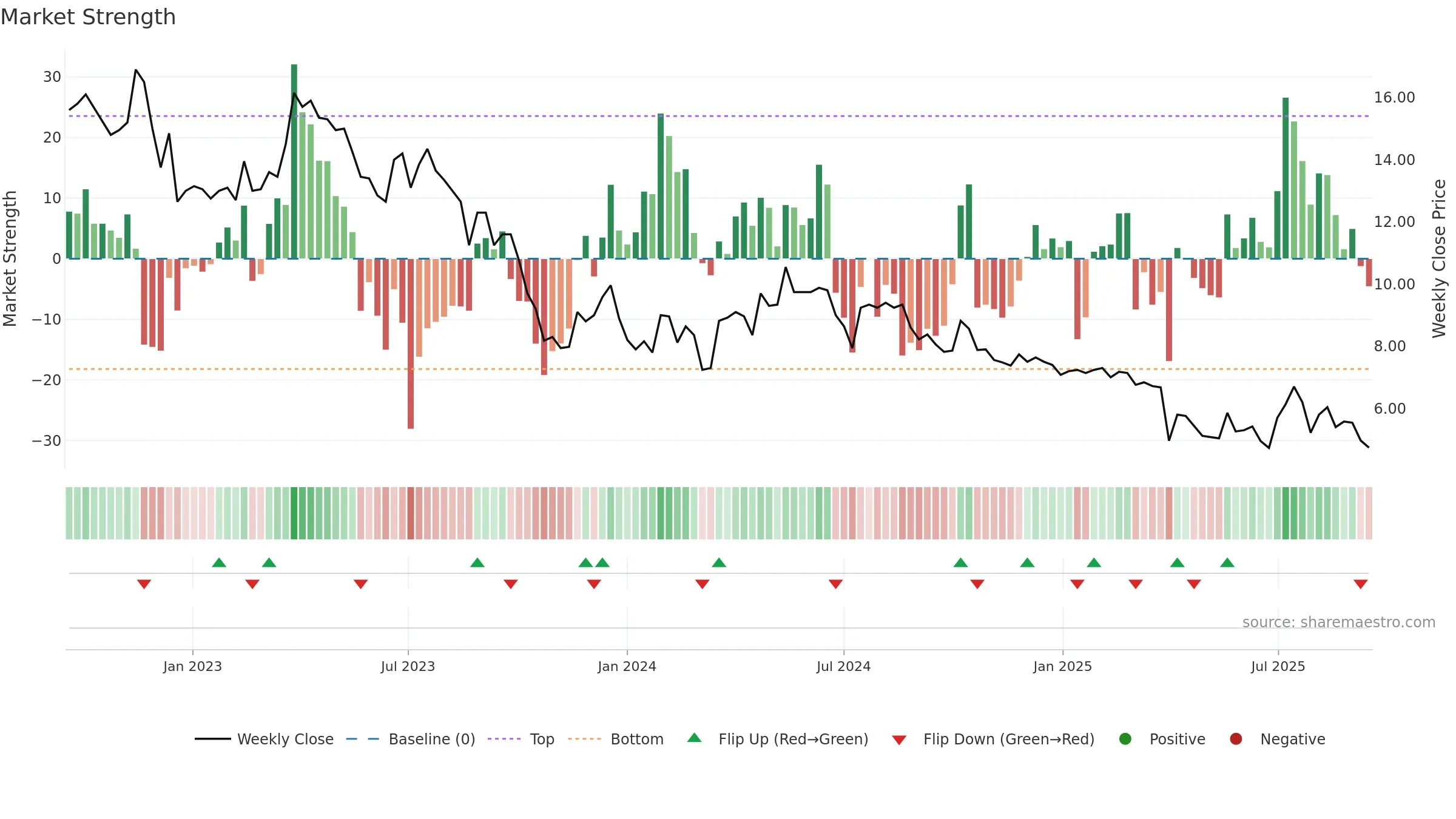
Task: Click the green Positive circle legend icon
Action: pos(1125,739)
